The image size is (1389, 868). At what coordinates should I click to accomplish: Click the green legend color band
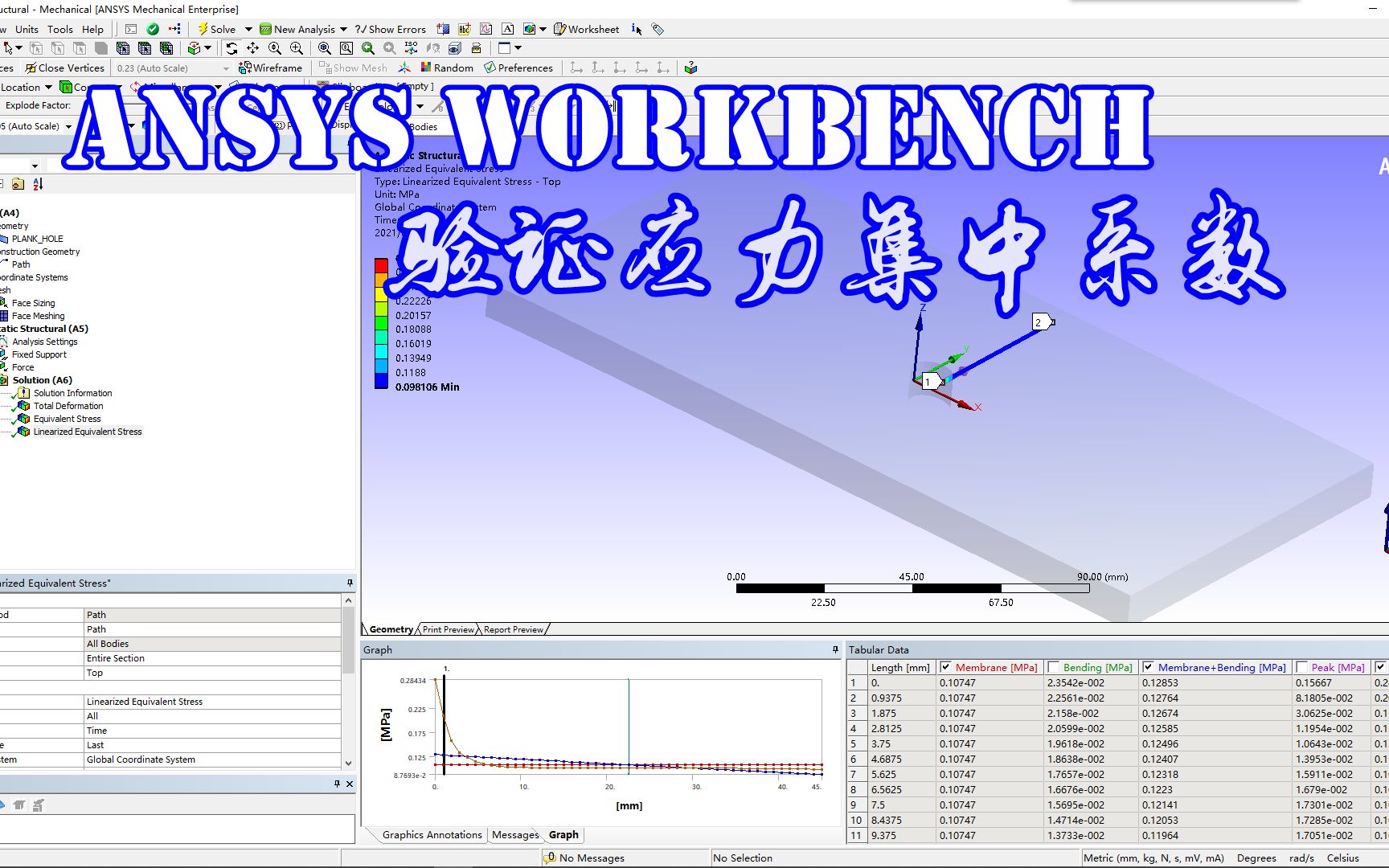point(381,323)
